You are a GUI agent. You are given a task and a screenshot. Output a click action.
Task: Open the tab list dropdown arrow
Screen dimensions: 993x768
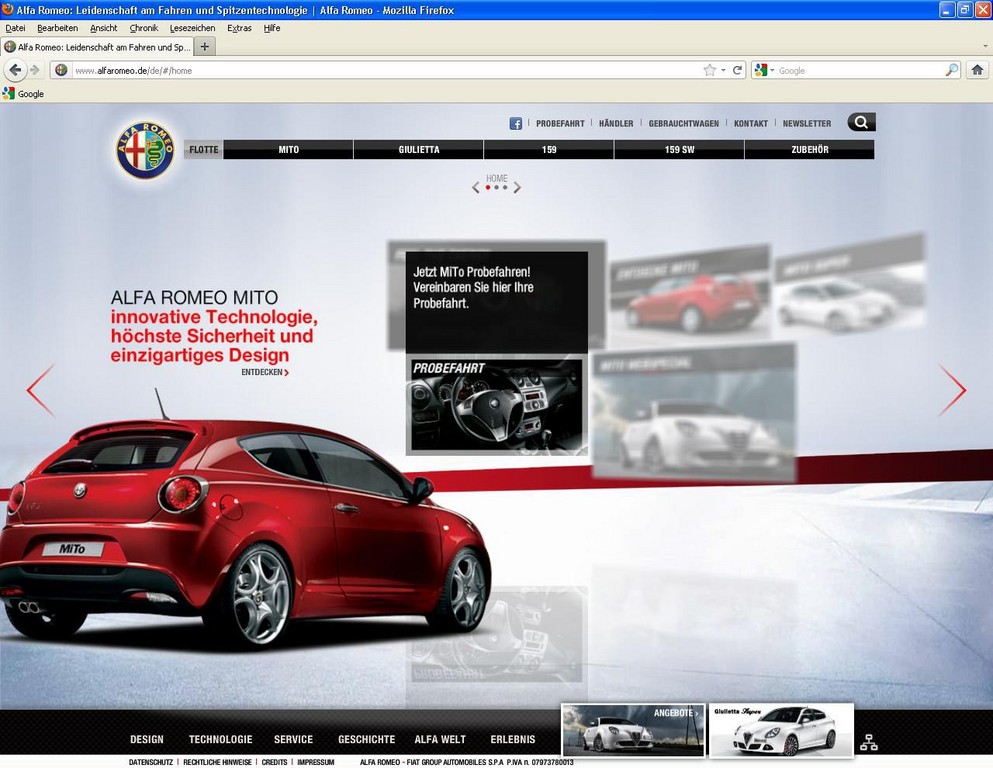click(985, 46)
